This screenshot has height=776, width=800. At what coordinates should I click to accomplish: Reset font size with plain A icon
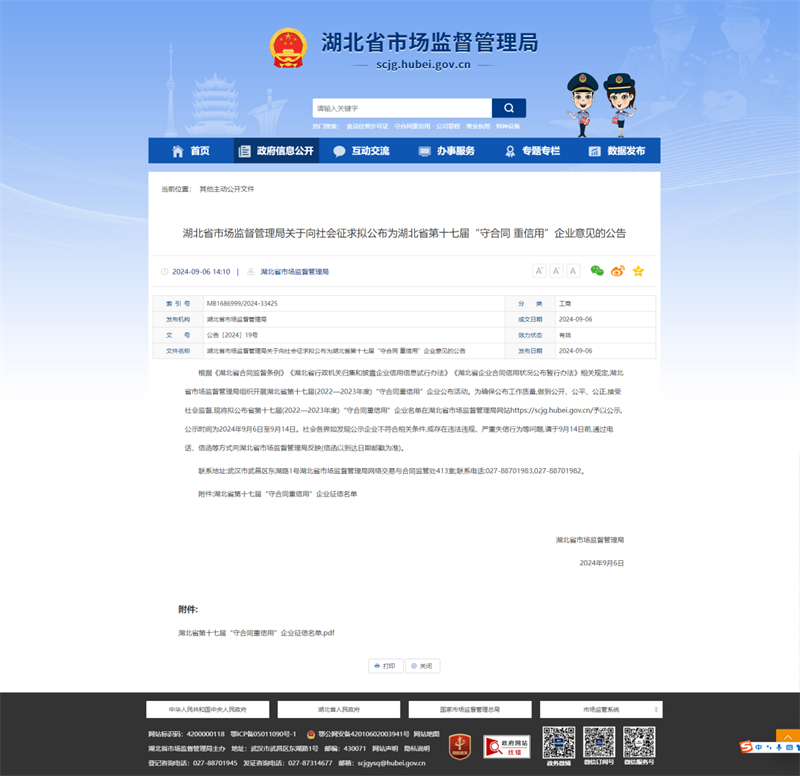tap(573, 271)
